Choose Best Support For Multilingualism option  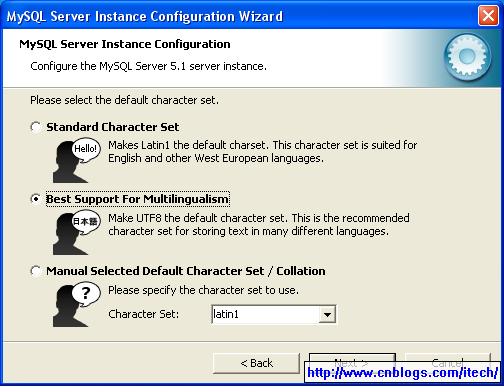pos(36,199)
